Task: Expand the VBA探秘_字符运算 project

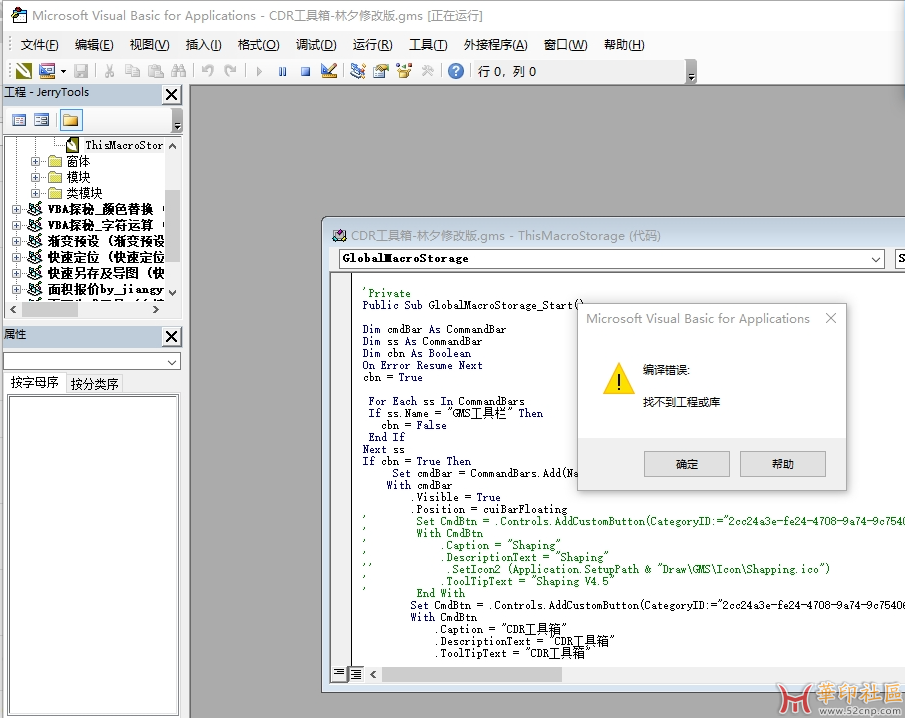Action: 17,225
